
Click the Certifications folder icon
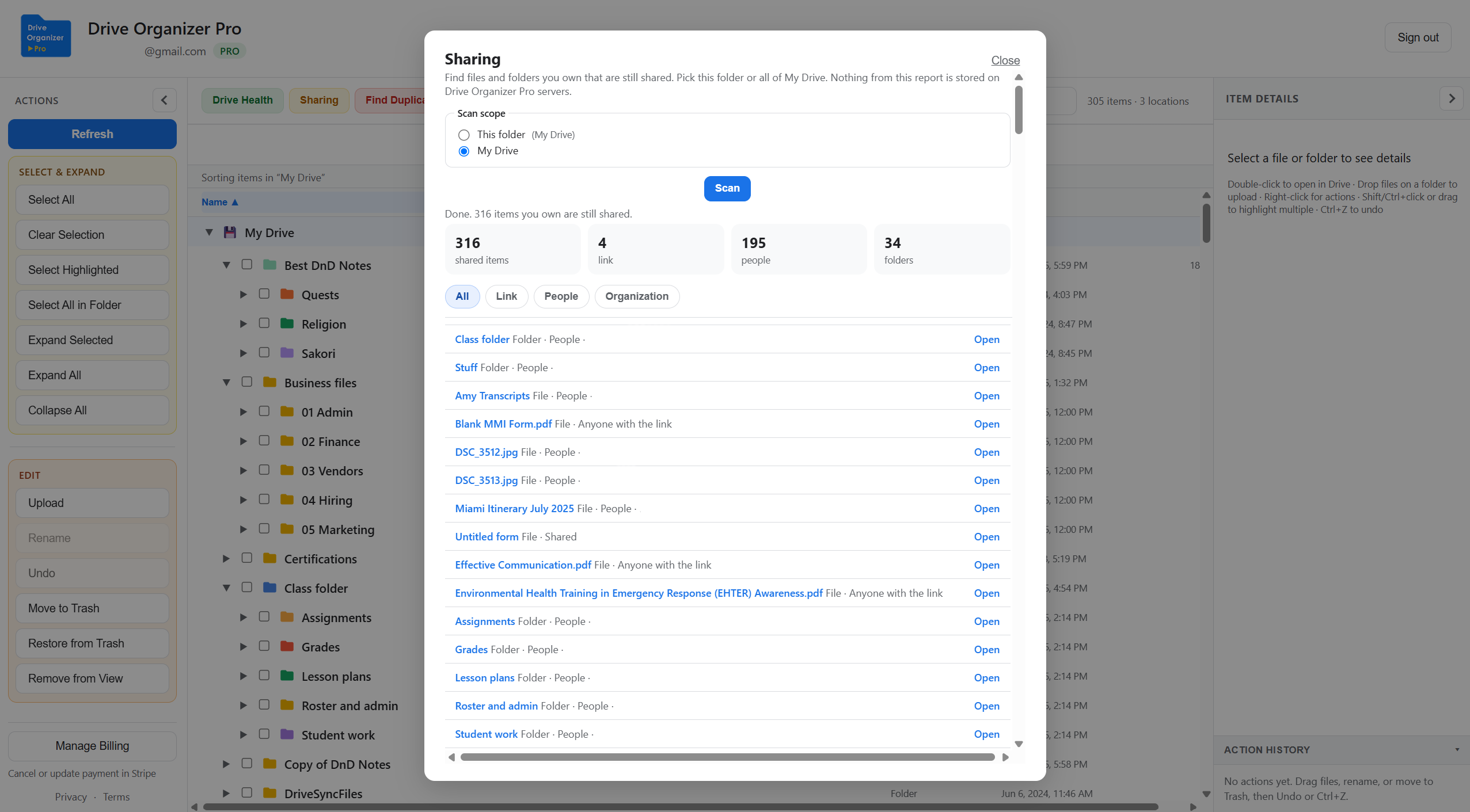click(269, 558)
